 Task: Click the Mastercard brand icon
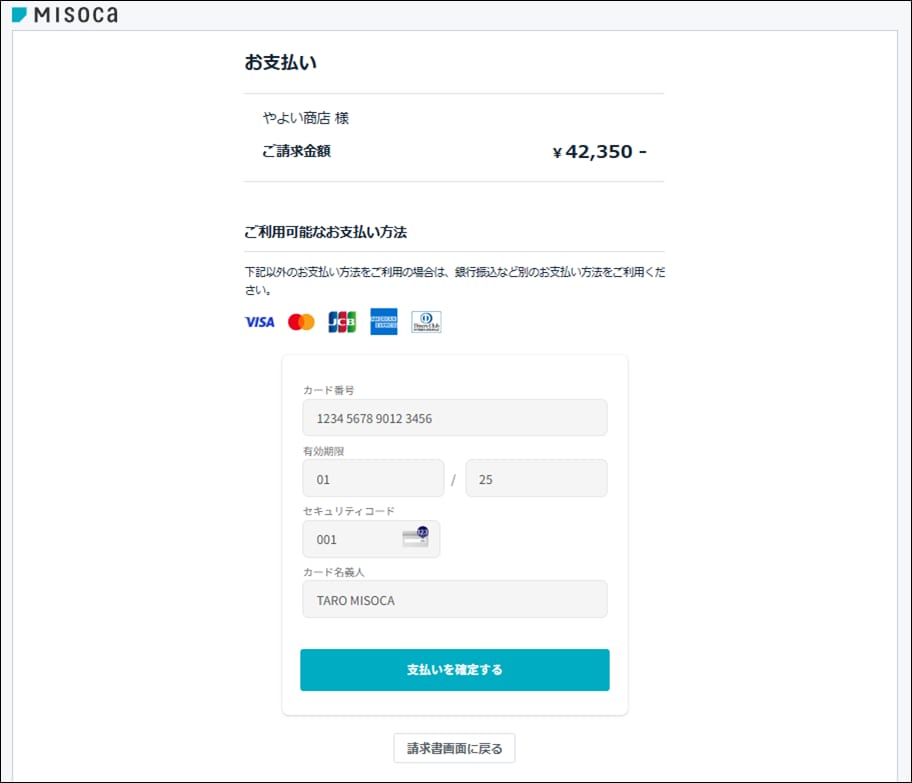point(301,322)
